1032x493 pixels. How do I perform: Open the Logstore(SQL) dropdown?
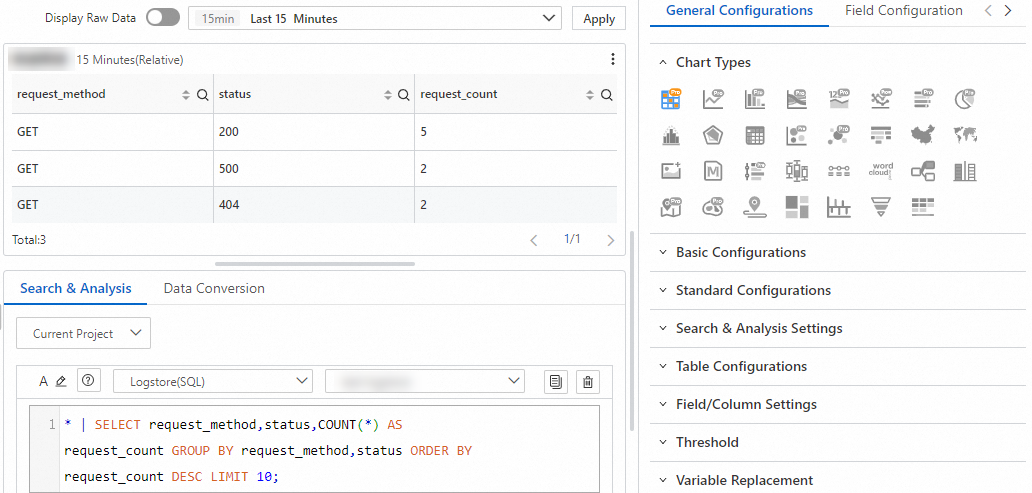click(x=212, y=381)
